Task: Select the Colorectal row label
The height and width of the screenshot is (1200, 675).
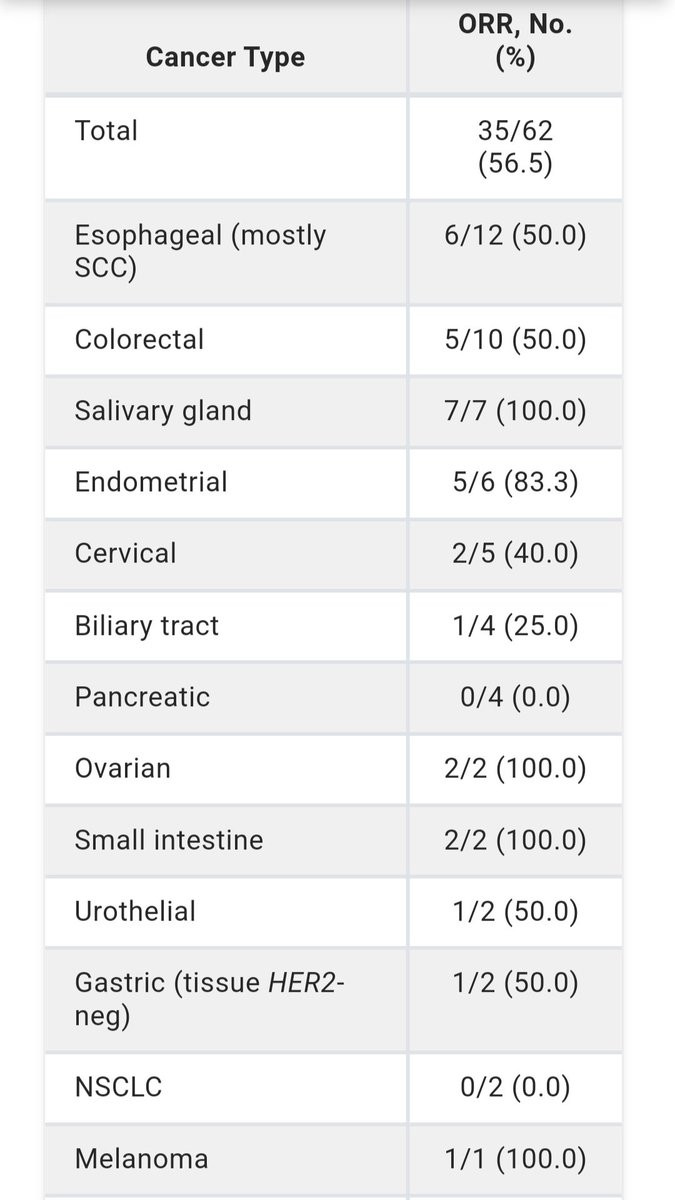Action: (x=139, y=339)
